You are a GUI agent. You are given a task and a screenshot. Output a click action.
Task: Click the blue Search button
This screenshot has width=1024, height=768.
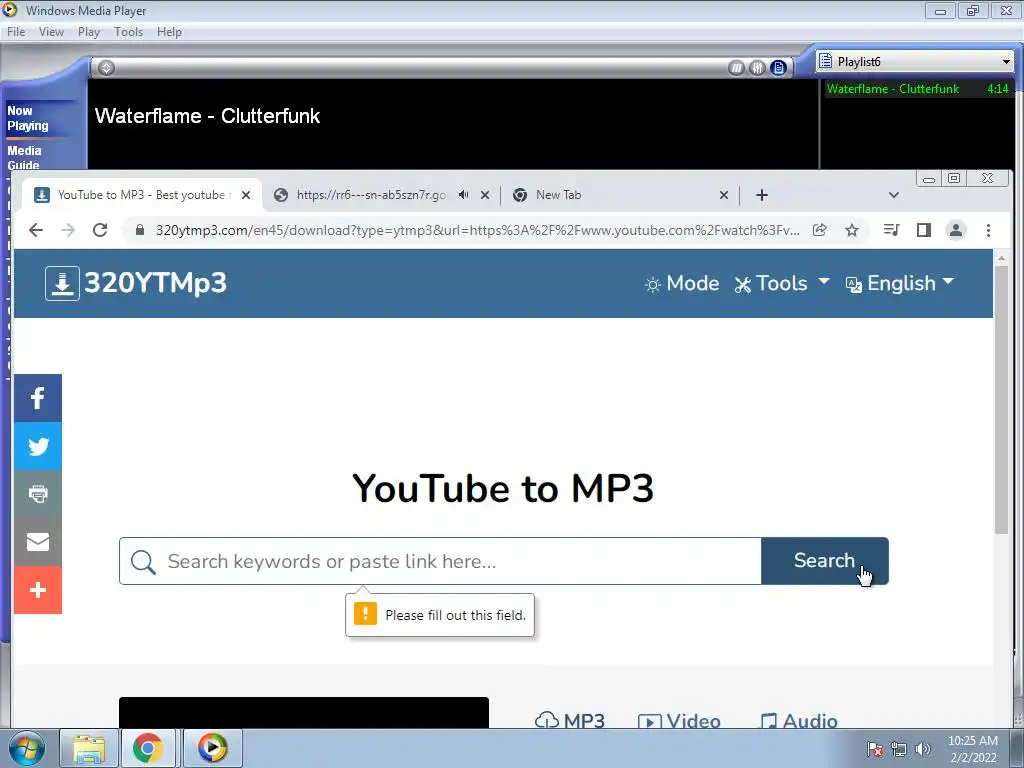(825, 561)
